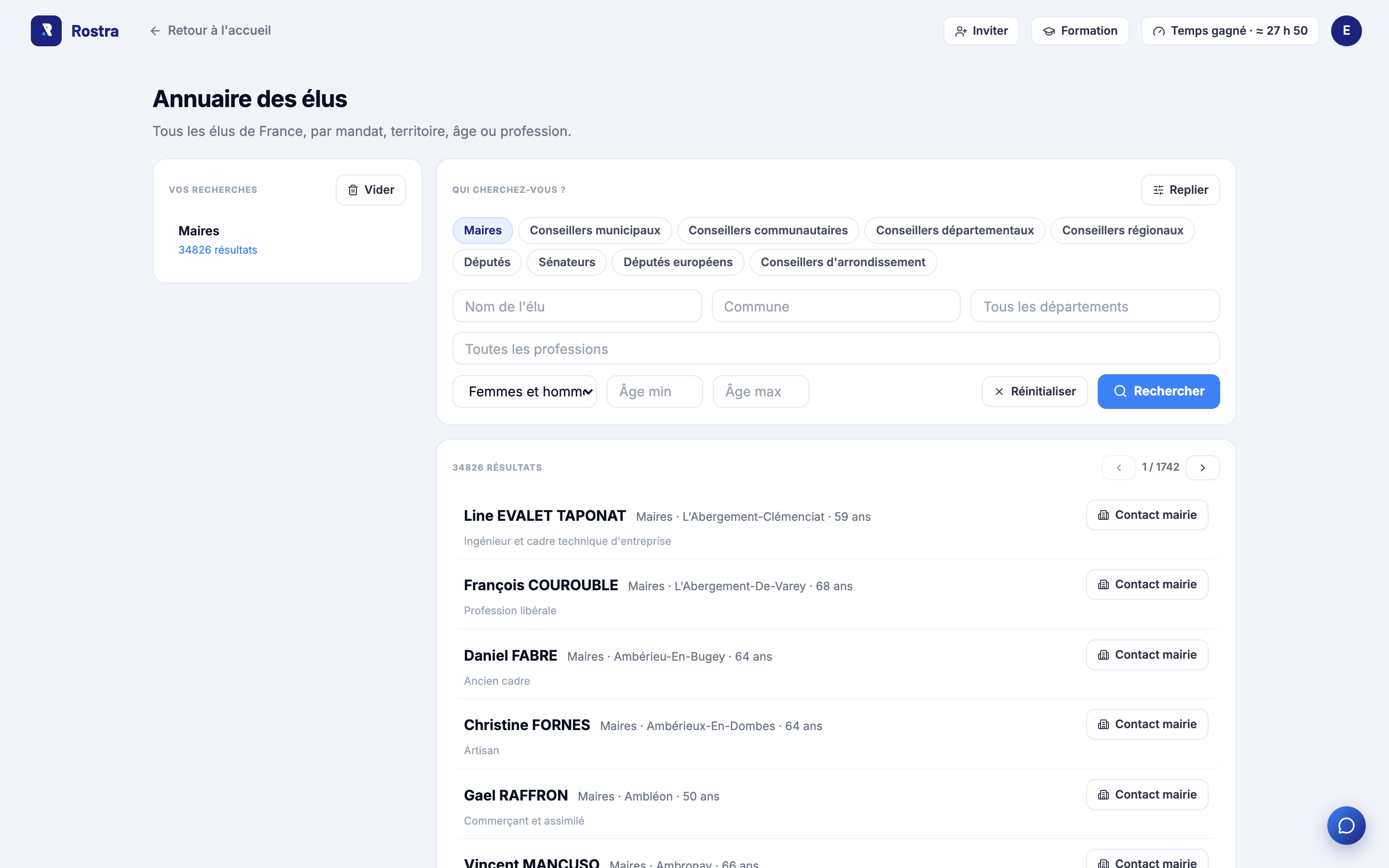
Task: Toggle the Maires filter chip
Action: [482, 230]
